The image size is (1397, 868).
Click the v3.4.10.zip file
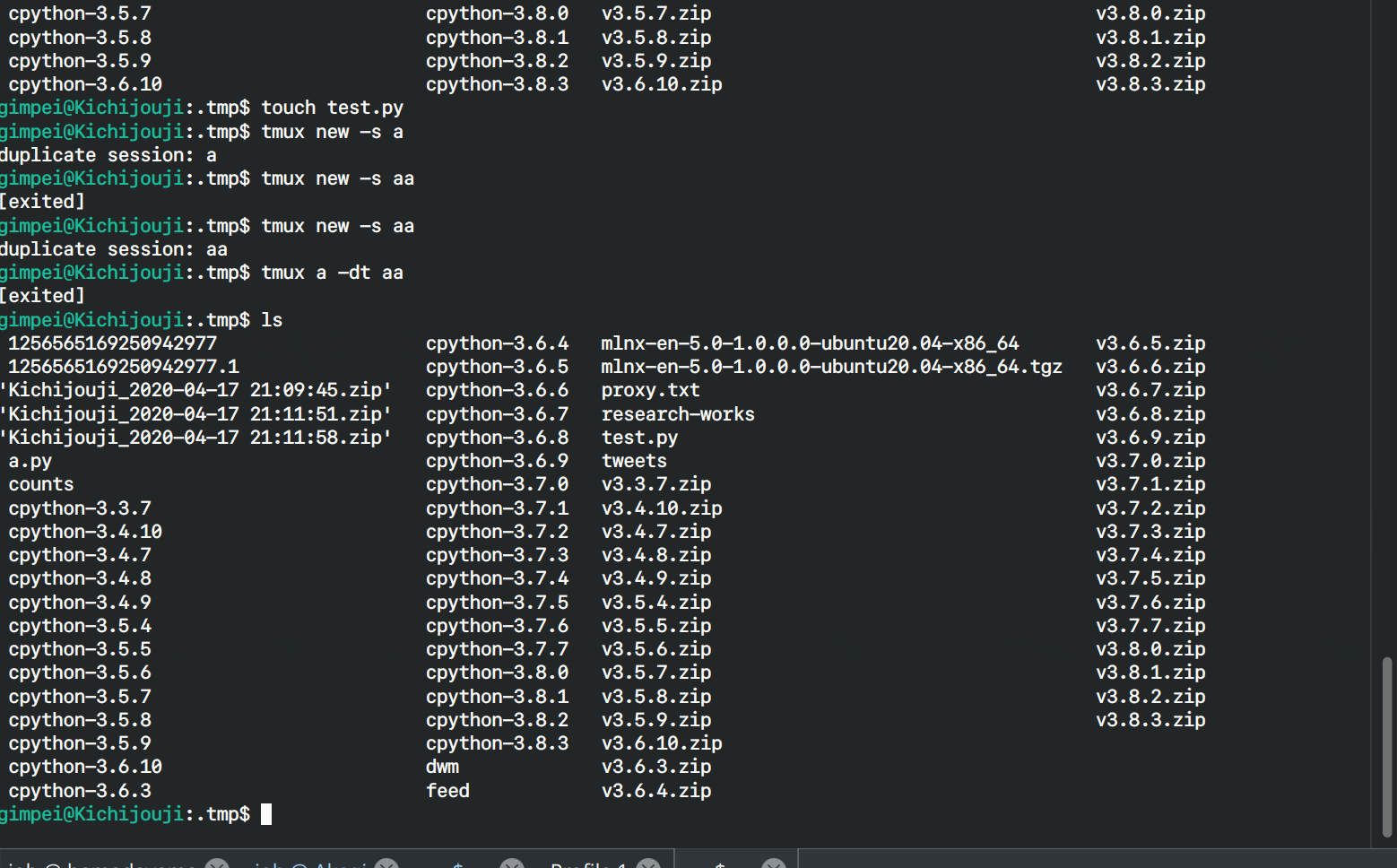(662, 508)
